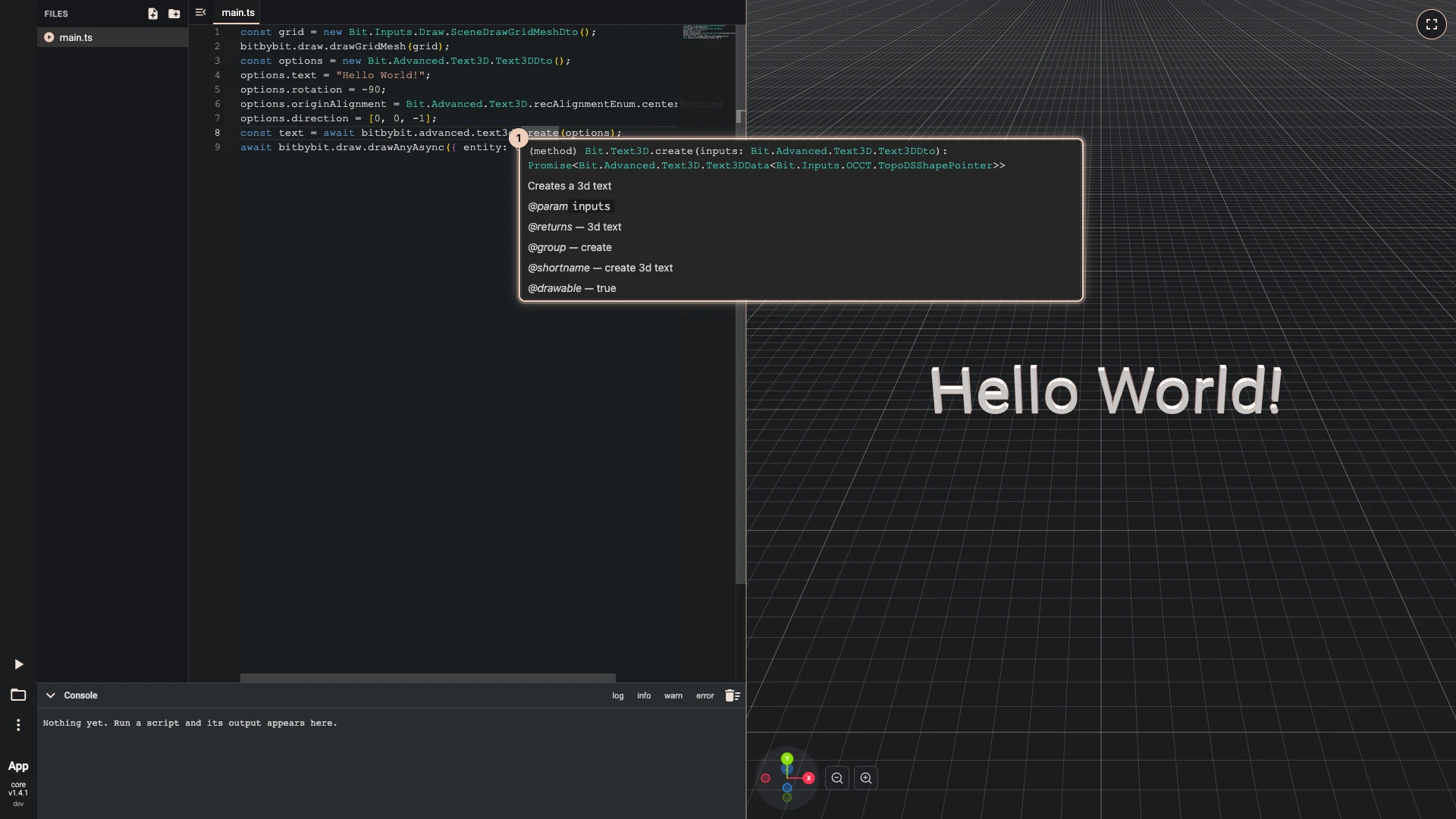Collapse the Console panel chevron
Viewport: 1456px width, 819px height.
pyautogui.click(x=51, y=695)
